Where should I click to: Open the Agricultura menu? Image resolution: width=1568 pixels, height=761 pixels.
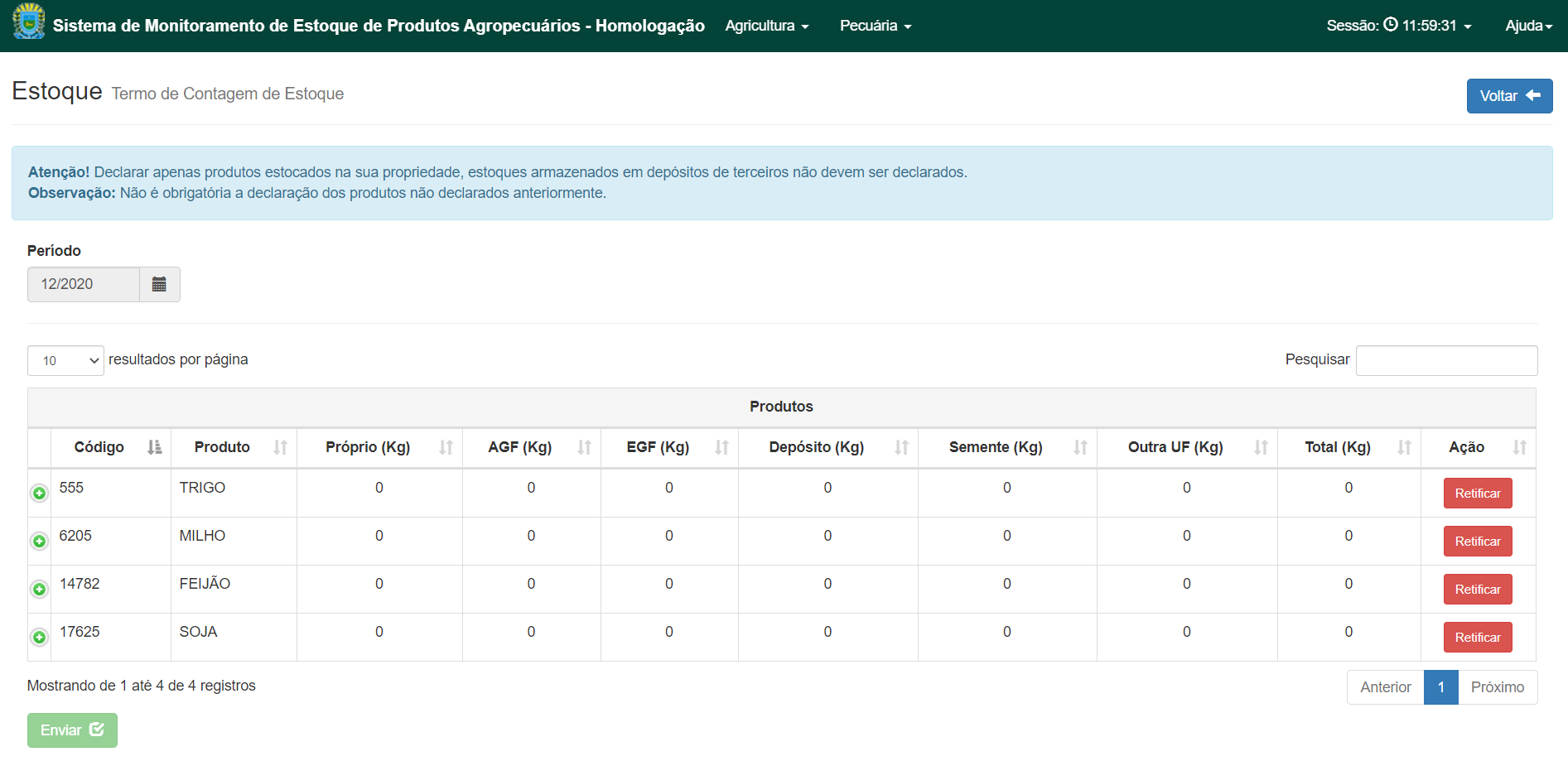766,26
